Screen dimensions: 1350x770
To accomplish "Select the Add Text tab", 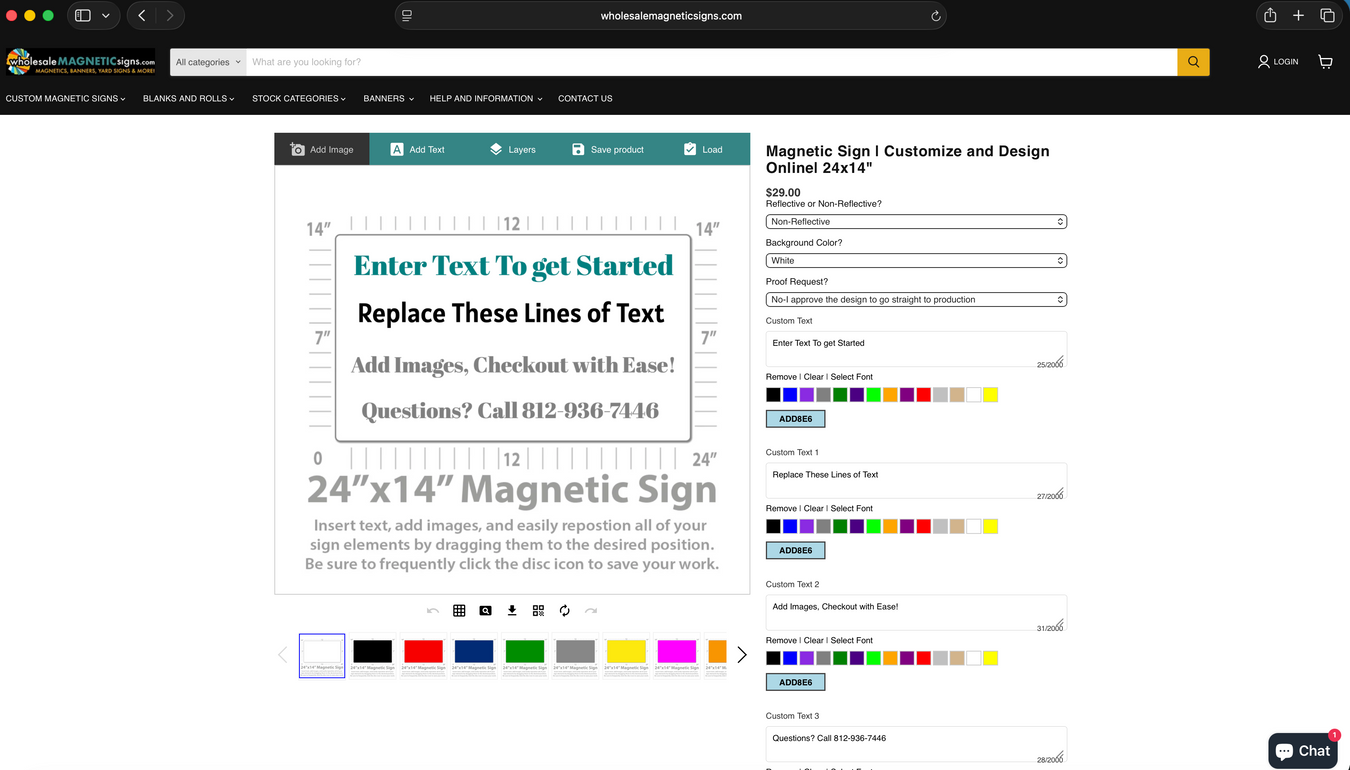I will coord(417,149).
